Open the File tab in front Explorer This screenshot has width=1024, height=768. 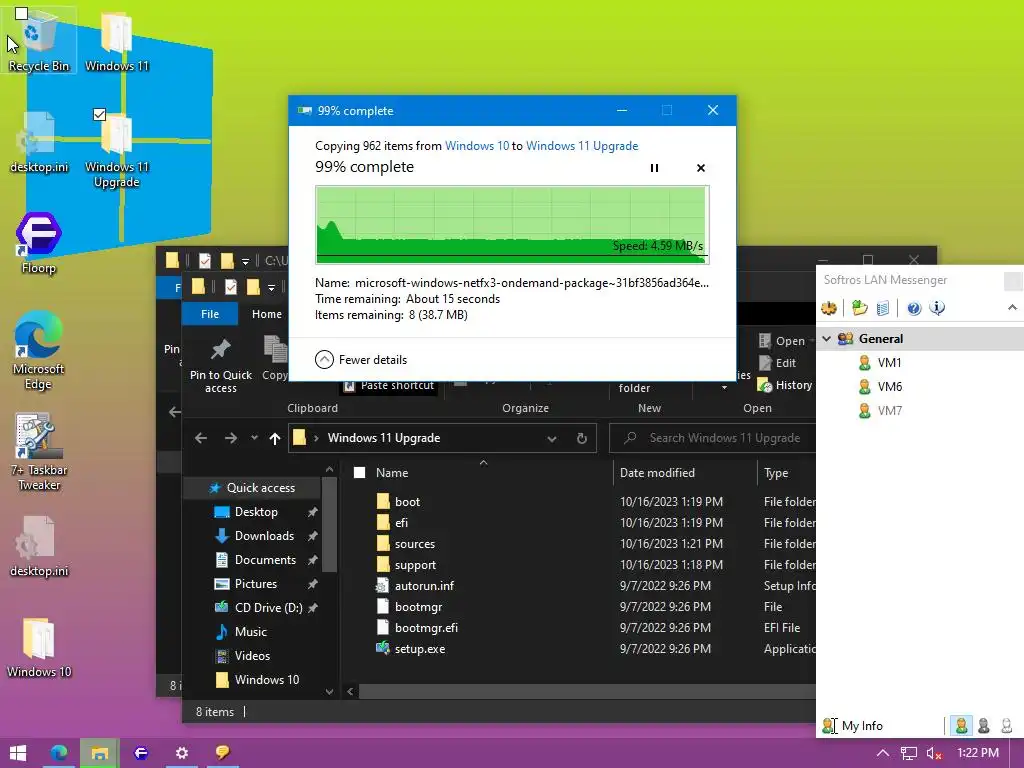(210, 314)
